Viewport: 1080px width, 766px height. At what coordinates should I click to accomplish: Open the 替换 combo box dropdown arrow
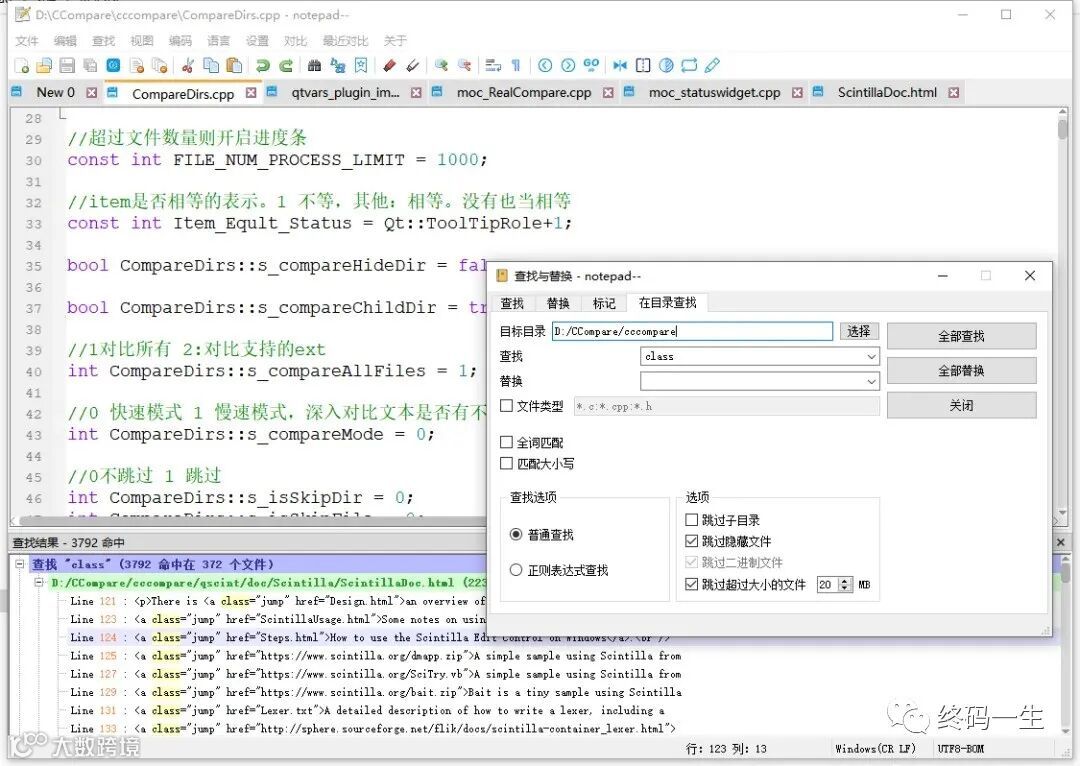[871, 381]
